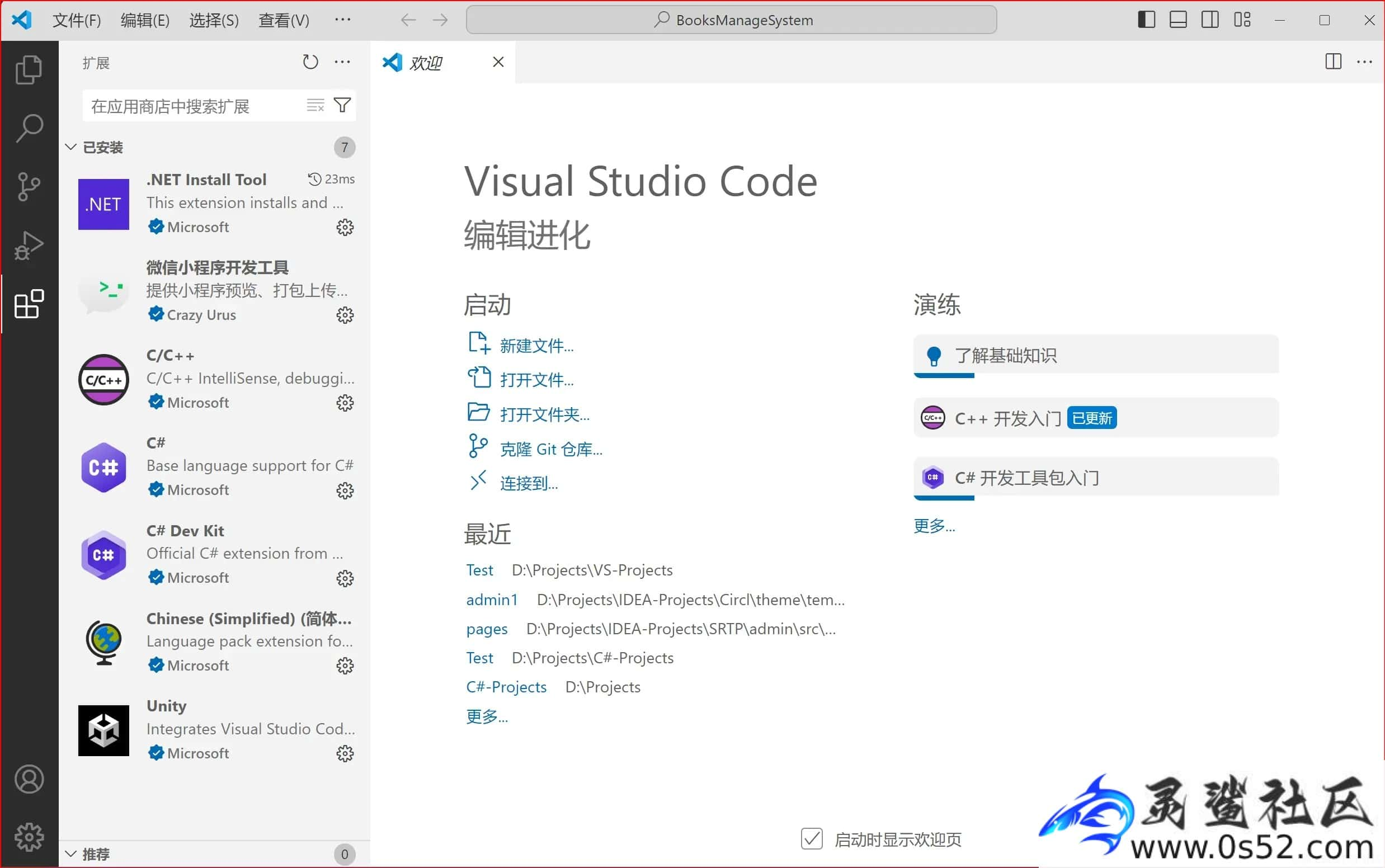Open the Explorer view in activity bar

click(x=29, y=69)
